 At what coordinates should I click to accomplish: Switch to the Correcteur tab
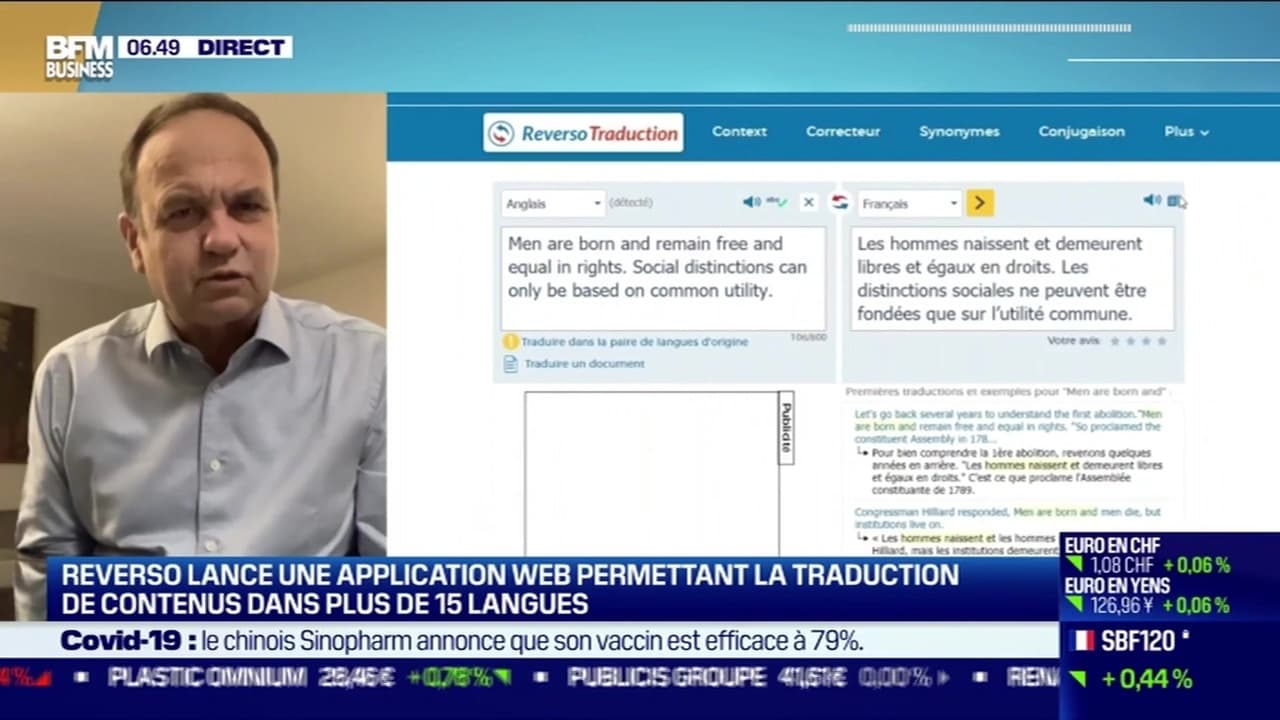coord(843,131)
